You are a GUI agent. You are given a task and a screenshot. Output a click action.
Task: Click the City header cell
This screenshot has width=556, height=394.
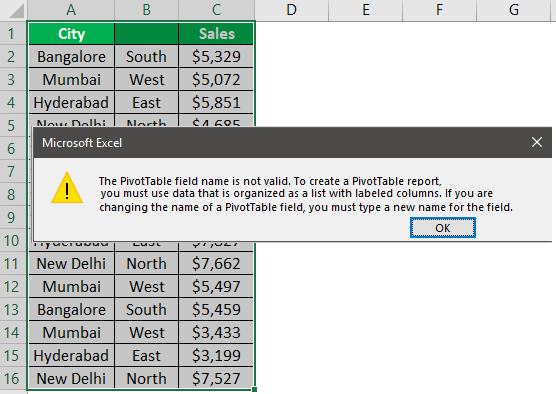pyautogui.click(x=71, y=34)
